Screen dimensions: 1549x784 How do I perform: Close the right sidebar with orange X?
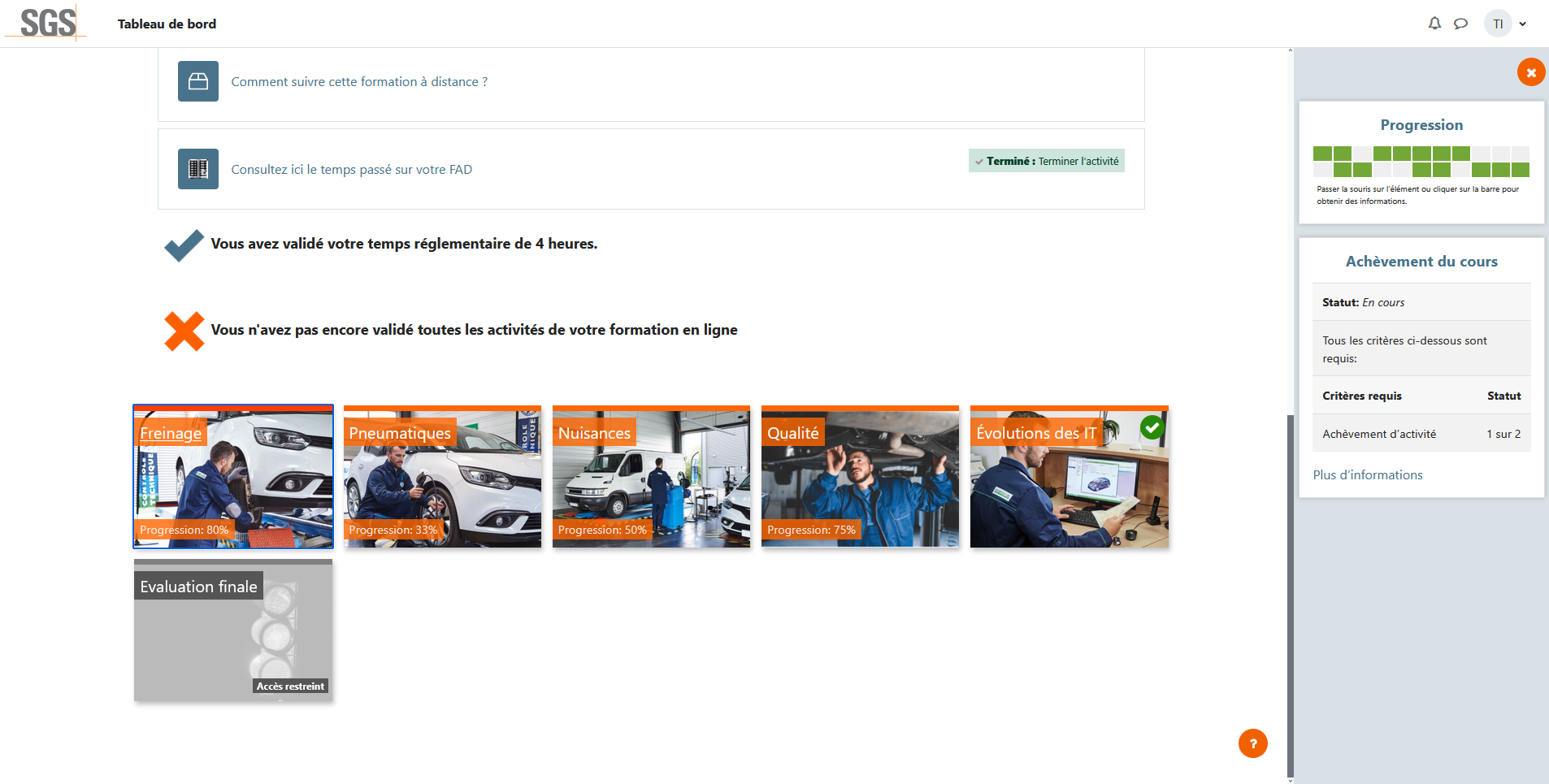click(1530, 72)
